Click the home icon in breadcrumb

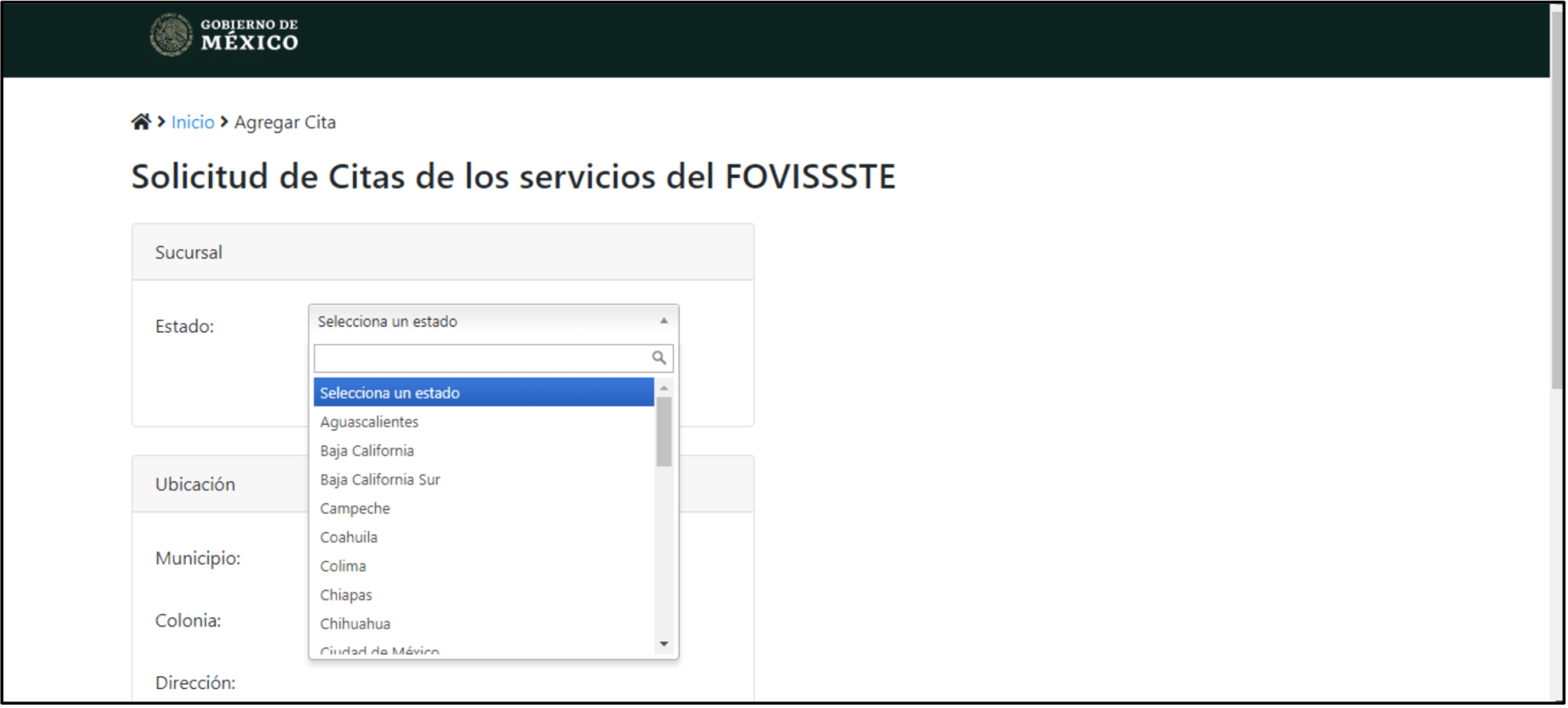click(x=141, y=122)
